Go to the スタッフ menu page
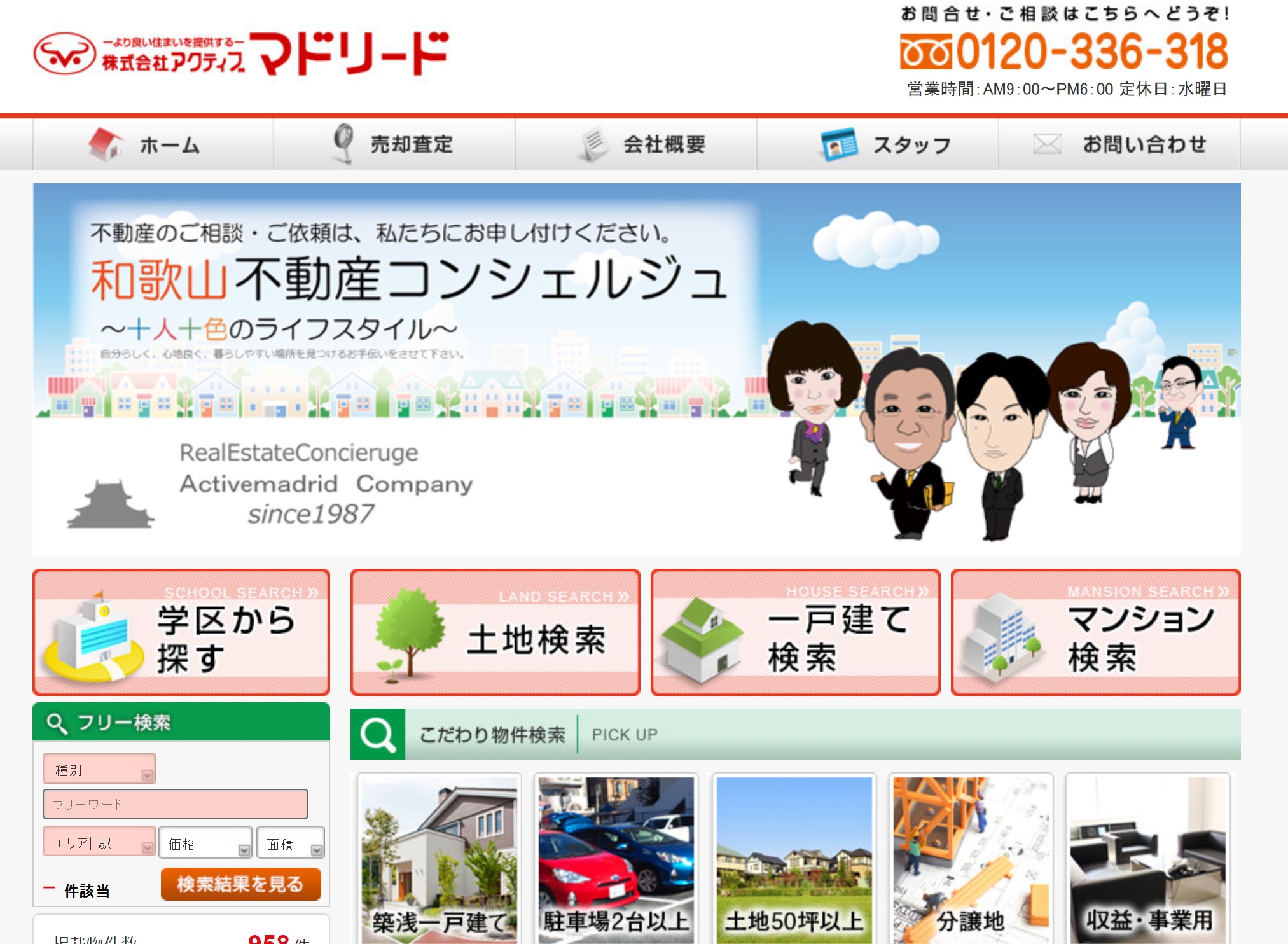 click(911, 144)
